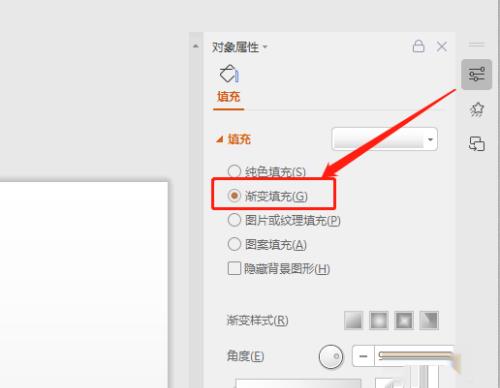This screenshot has width=500, height=388.
Task: Click the 角度(E) label
Action: pos(245,356)
